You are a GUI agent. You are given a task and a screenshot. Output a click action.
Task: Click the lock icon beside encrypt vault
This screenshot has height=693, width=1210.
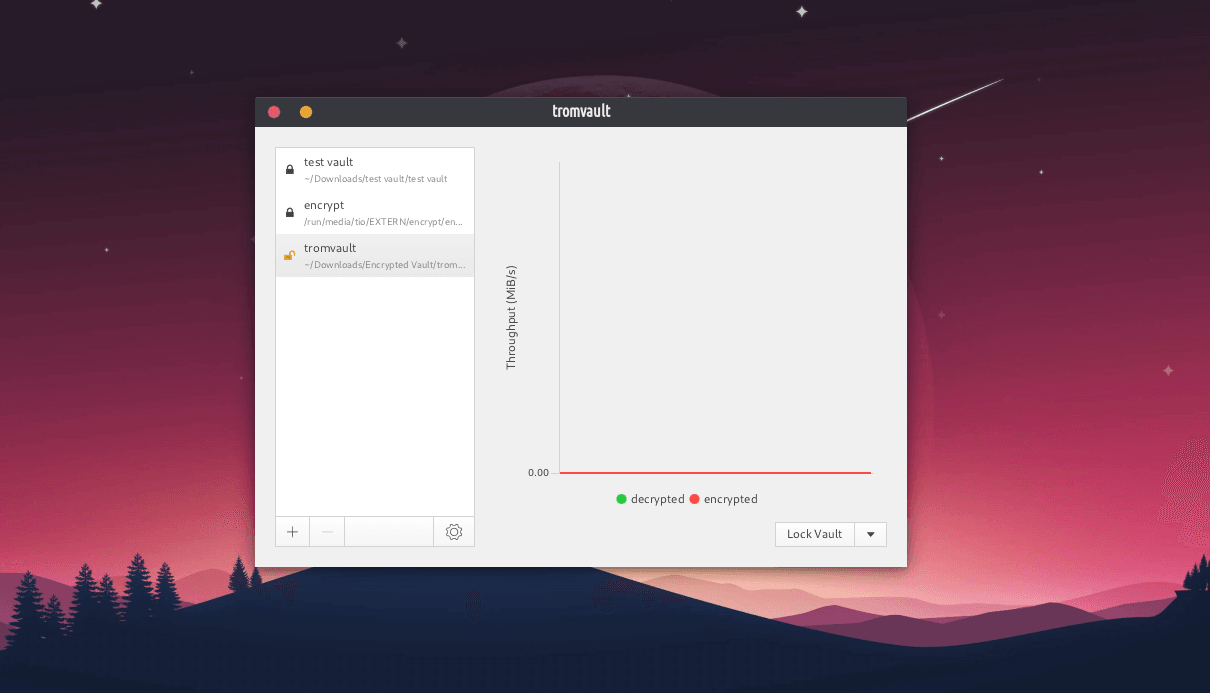click(x=290, y=213)
